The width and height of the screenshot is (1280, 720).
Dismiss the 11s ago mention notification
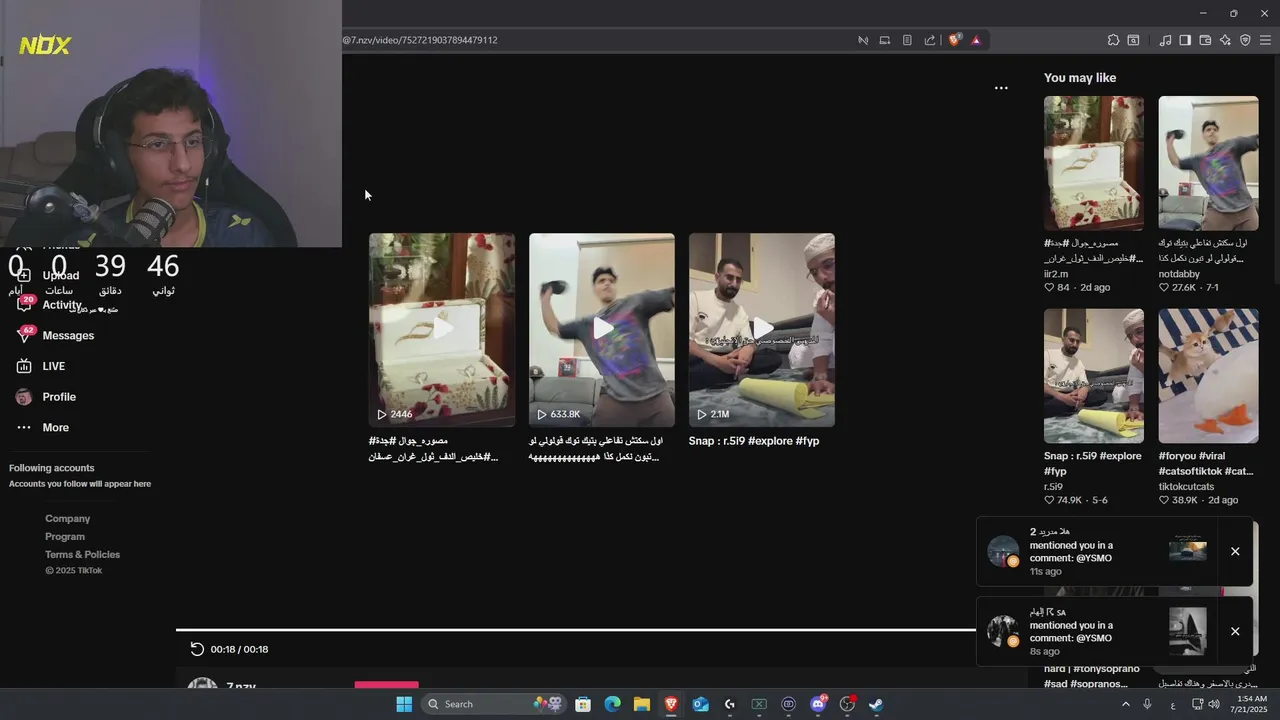coord(1235,551)
